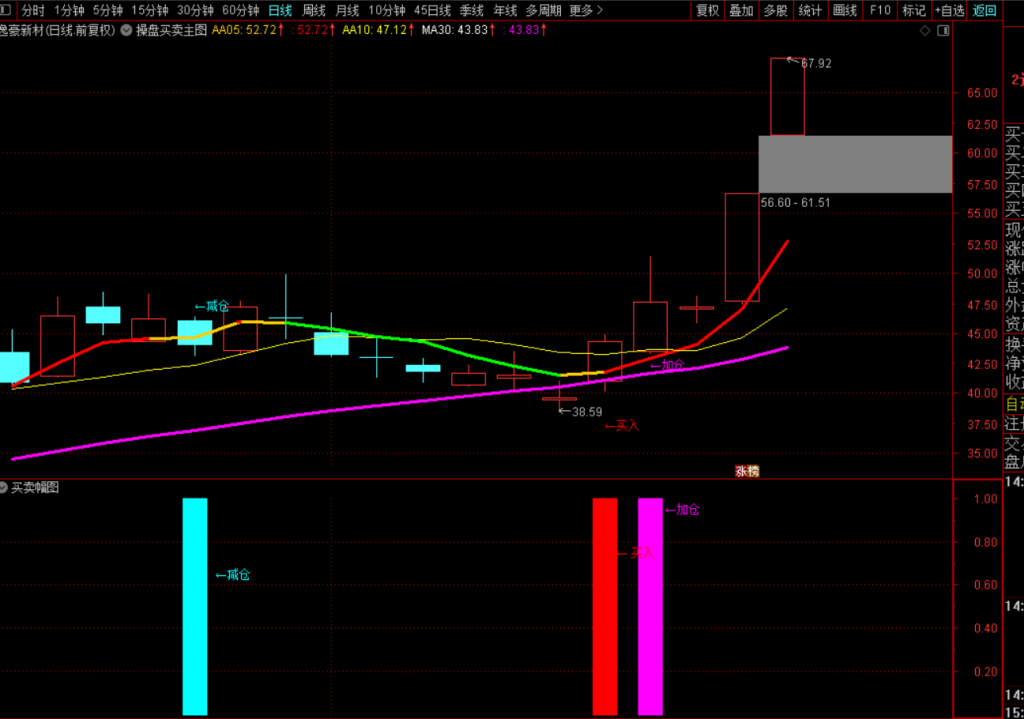Open F10 company information
The height and width of the screenshot is (719, 1024).
[880, 10]
